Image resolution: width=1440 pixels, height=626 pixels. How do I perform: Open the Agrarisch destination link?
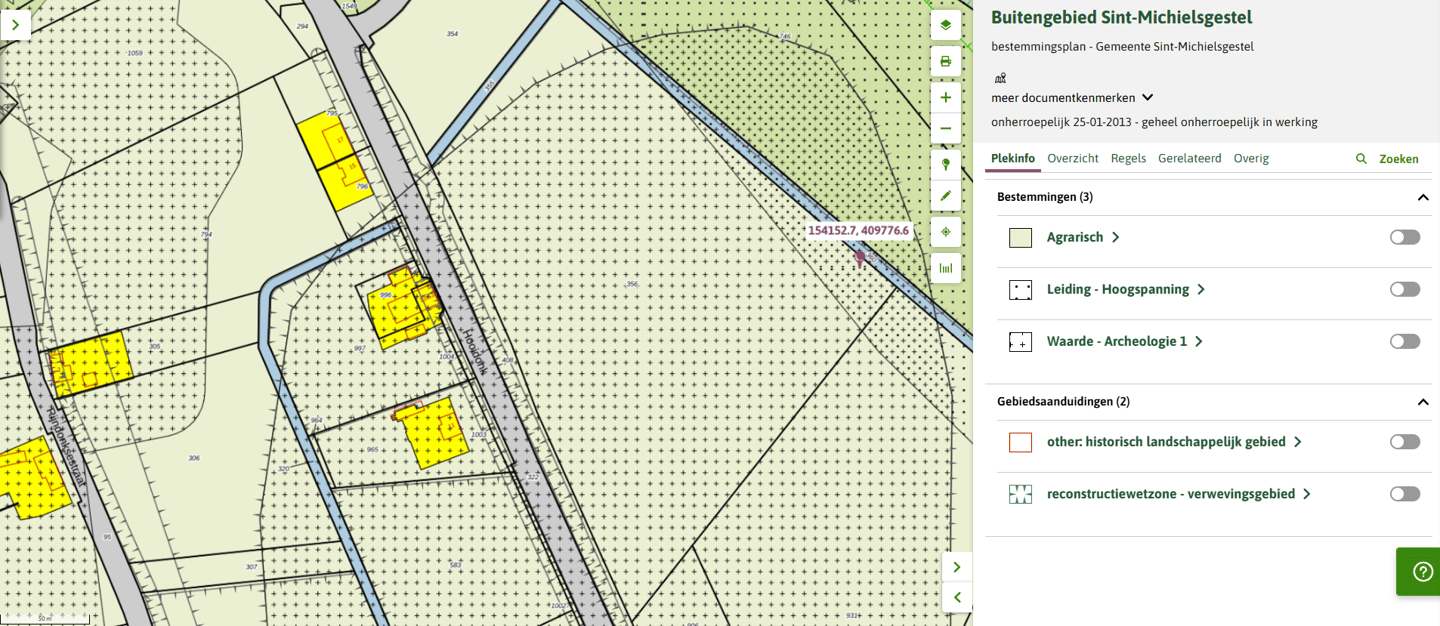pos(1075,237)
